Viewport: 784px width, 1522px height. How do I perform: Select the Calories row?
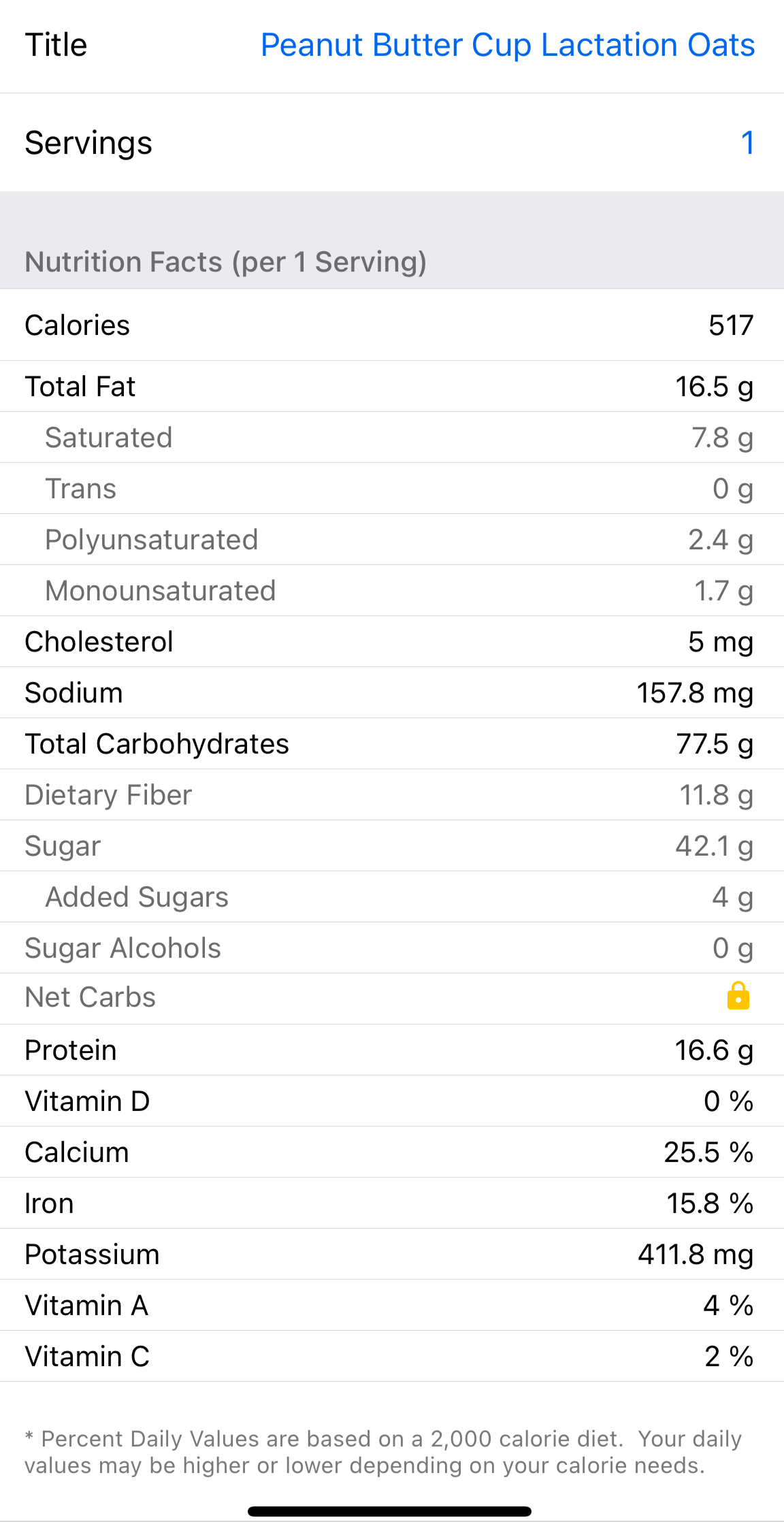(392, 325)
